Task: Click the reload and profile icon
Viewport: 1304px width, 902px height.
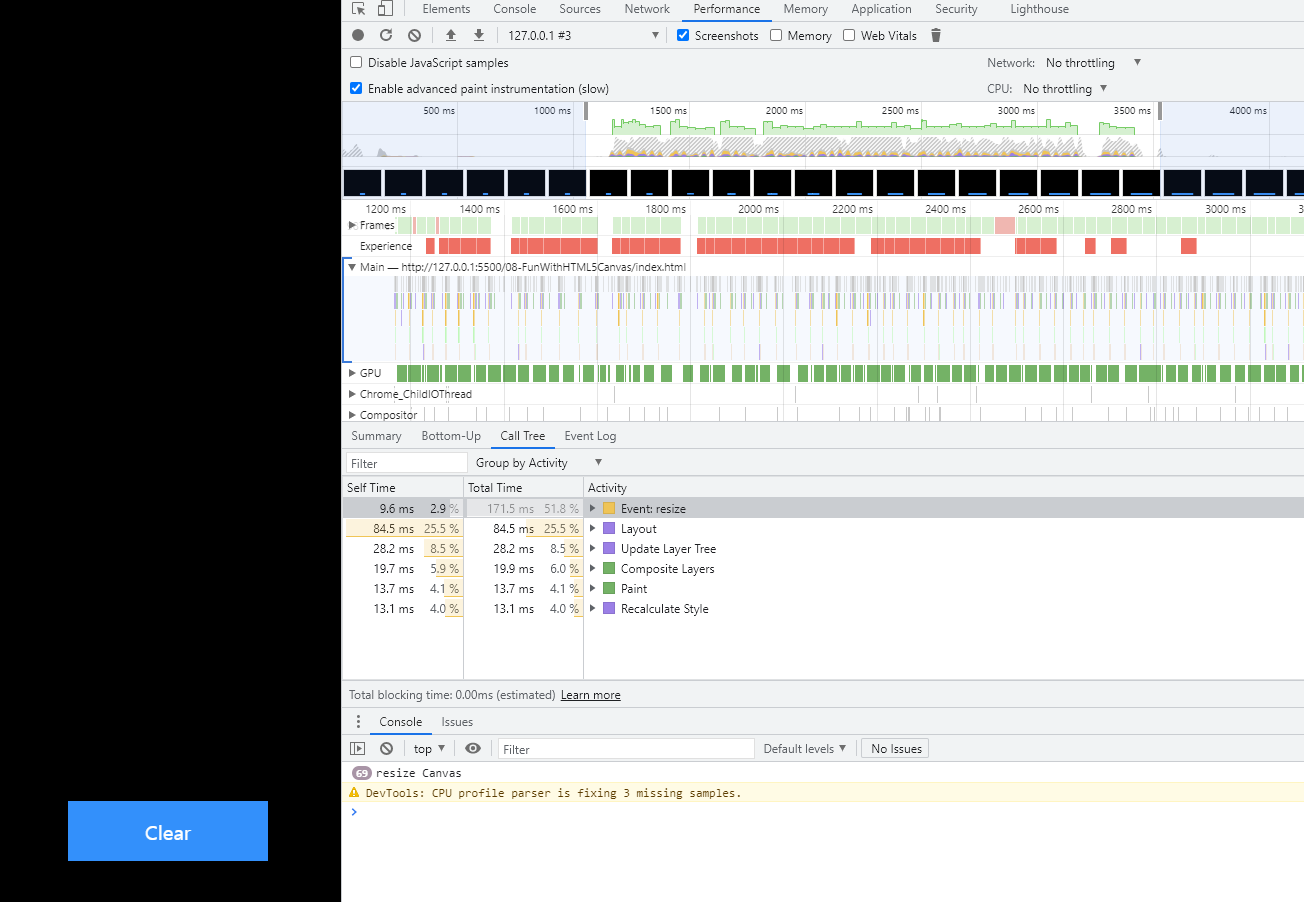Action: pos(386,35)
